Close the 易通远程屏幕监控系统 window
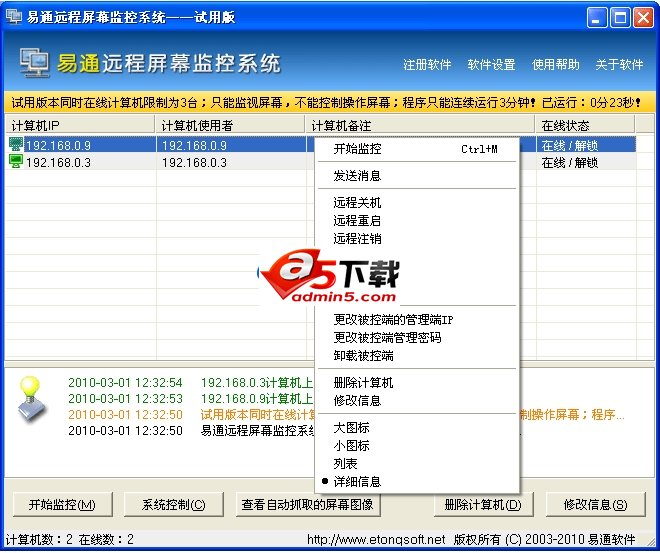Screen dimensions: 660x553 (x=644, y=18)
